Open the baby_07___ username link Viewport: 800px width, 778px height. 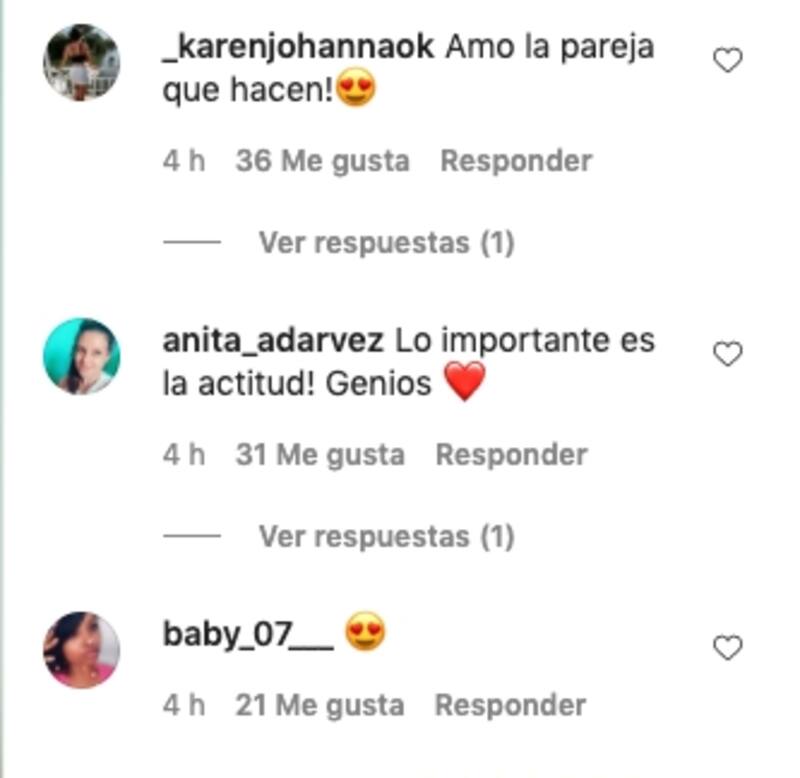pos(248,635)
